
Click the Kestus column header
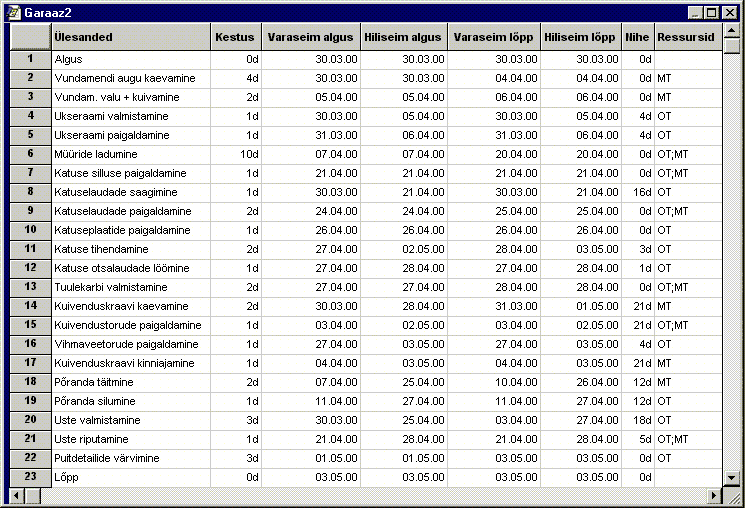pos(236,37)
